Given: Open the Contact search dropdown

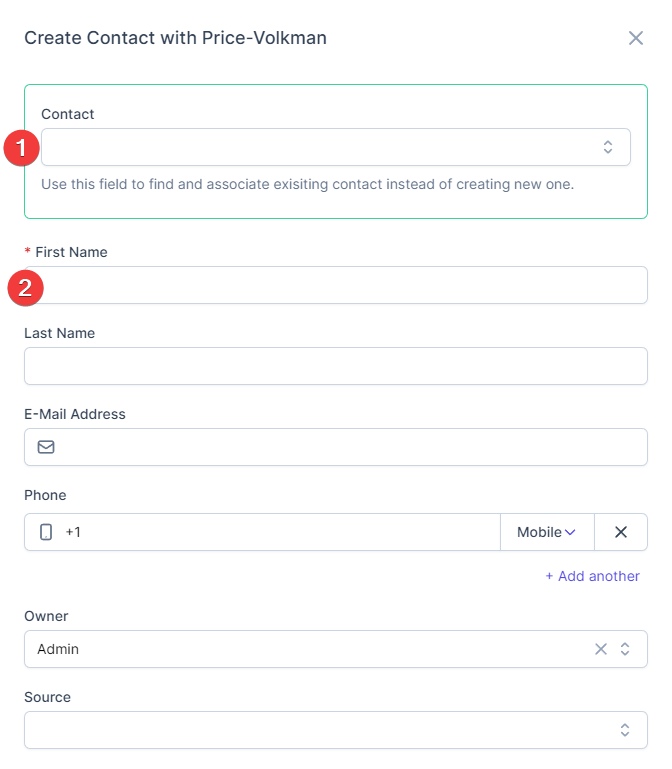Looking at the screenshot, I should tap(320, 147).
